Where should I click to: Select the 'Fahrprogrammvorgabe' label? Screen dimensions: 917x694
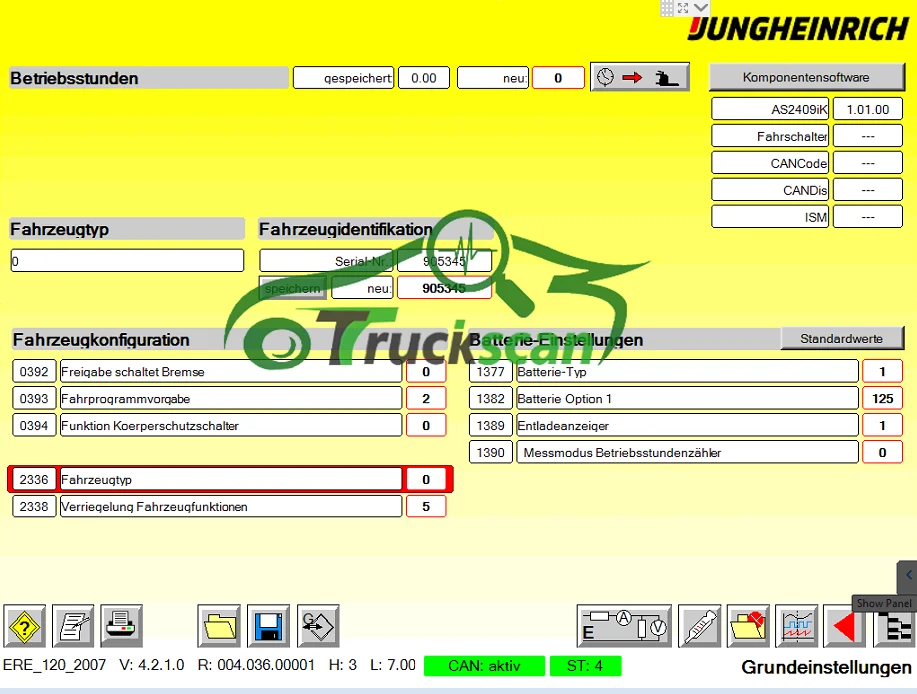(231, 399)
